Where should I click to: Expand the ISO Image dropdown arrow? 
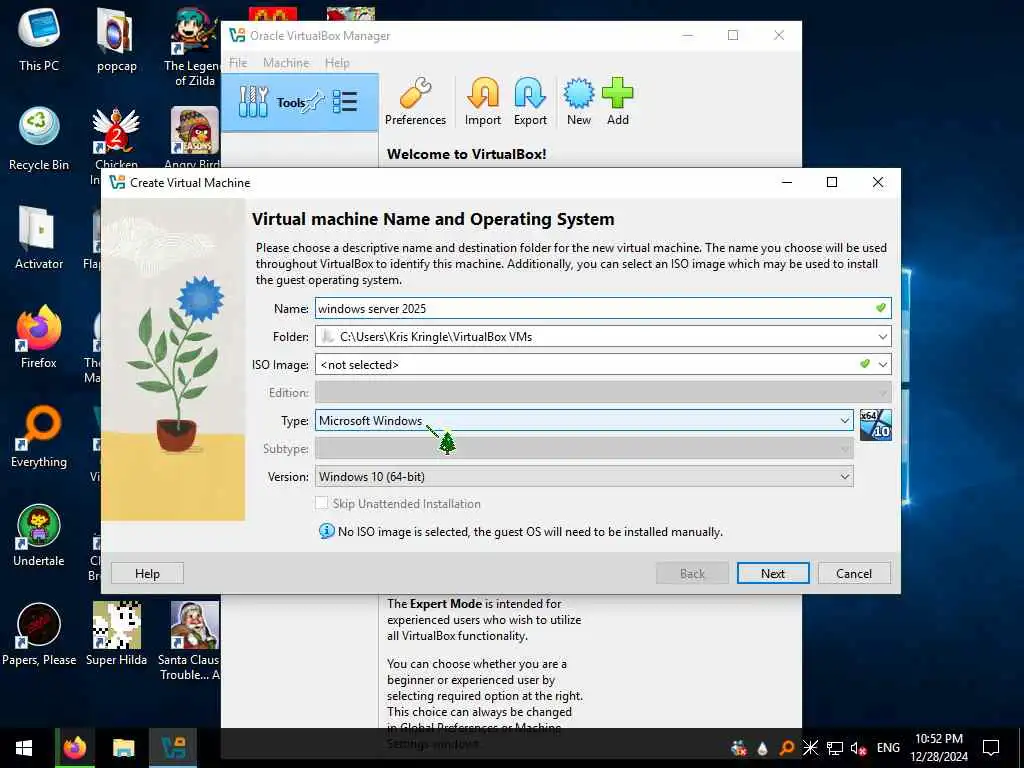pyautogui.click(x=882, y=364)
